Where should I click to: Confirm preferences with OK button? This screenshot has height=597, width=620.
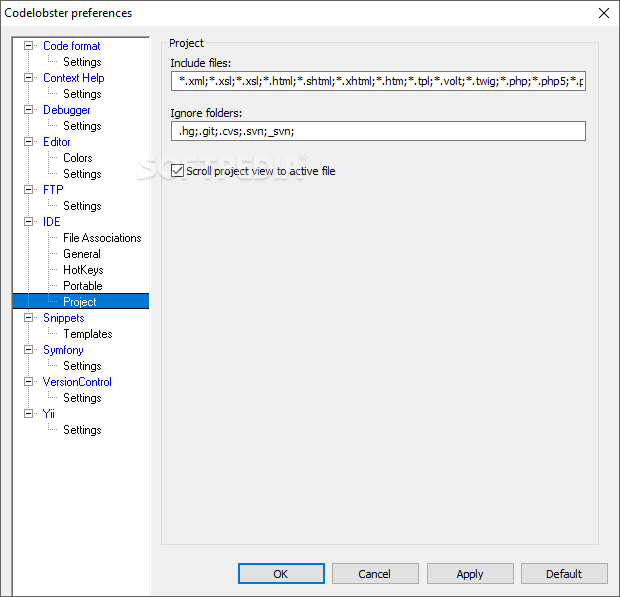pos(281,574)
